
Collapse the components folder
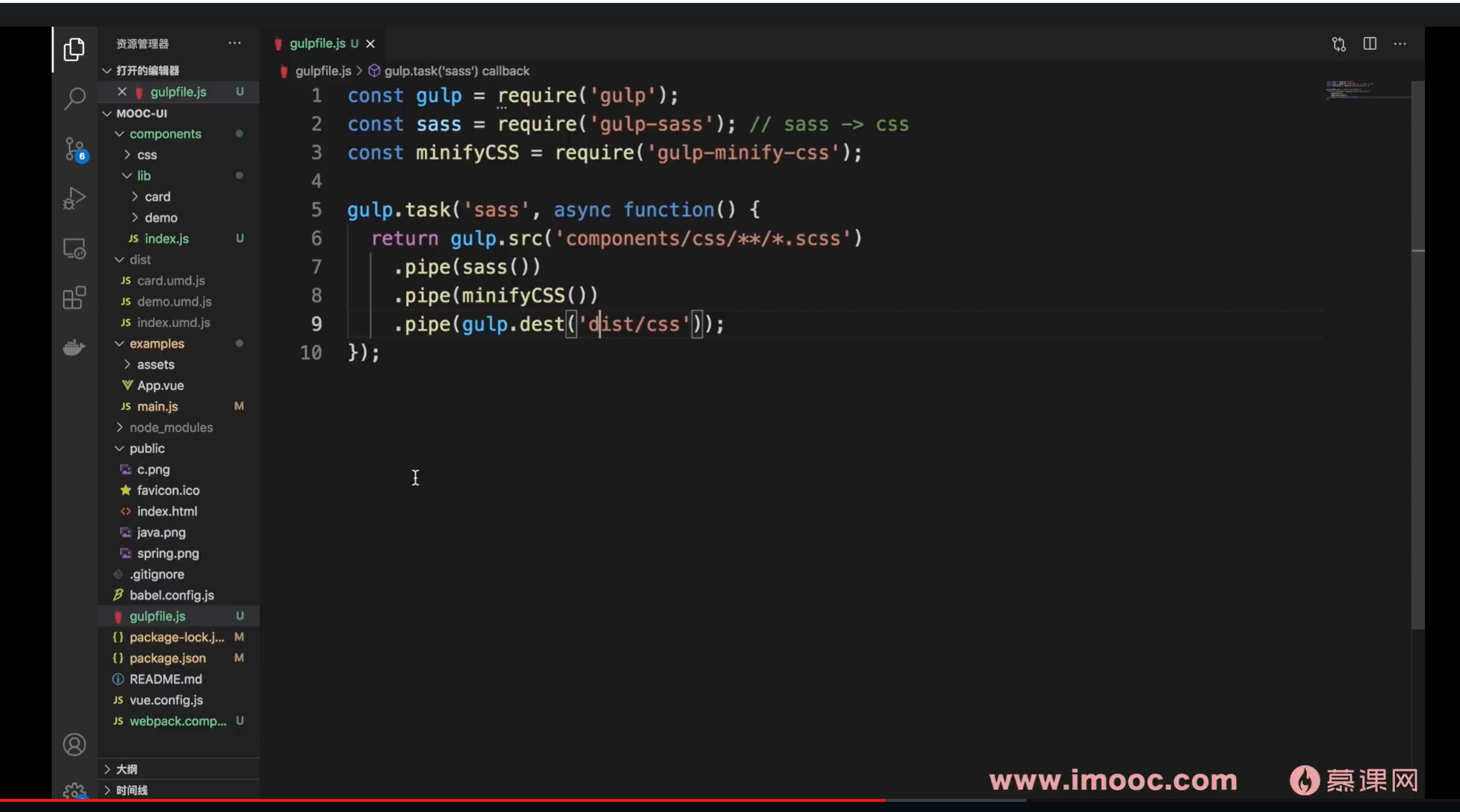[165, 134]
